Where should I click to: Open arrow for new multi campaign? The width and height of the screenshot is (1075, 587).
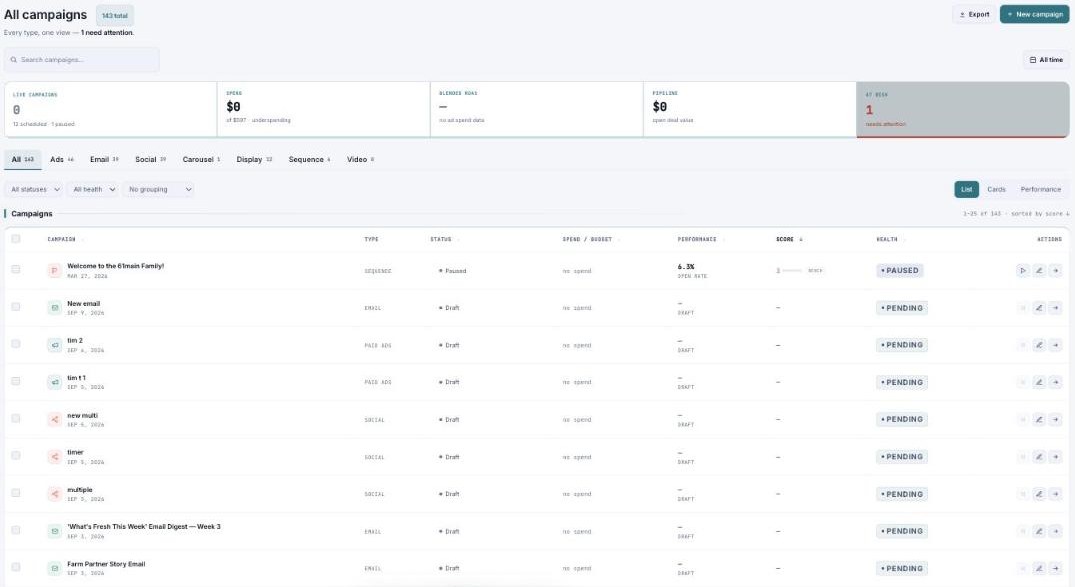(1055, 419)
